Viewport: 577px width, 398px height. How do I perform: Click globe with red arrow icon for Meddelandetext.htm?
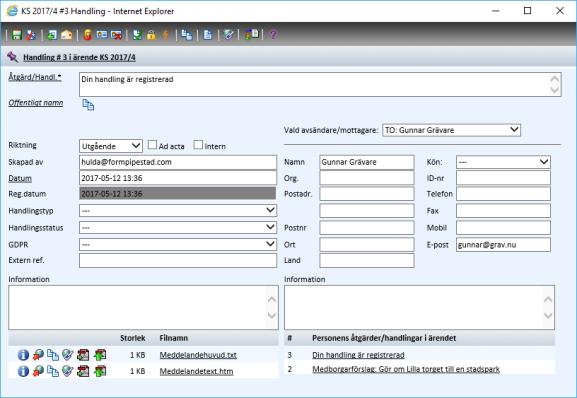point(38,371)
